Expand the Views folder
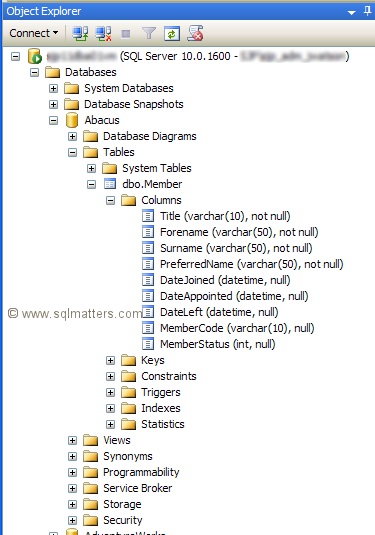Image resolution: width=375 pixels, height=535 pixels. click(72, 441)
